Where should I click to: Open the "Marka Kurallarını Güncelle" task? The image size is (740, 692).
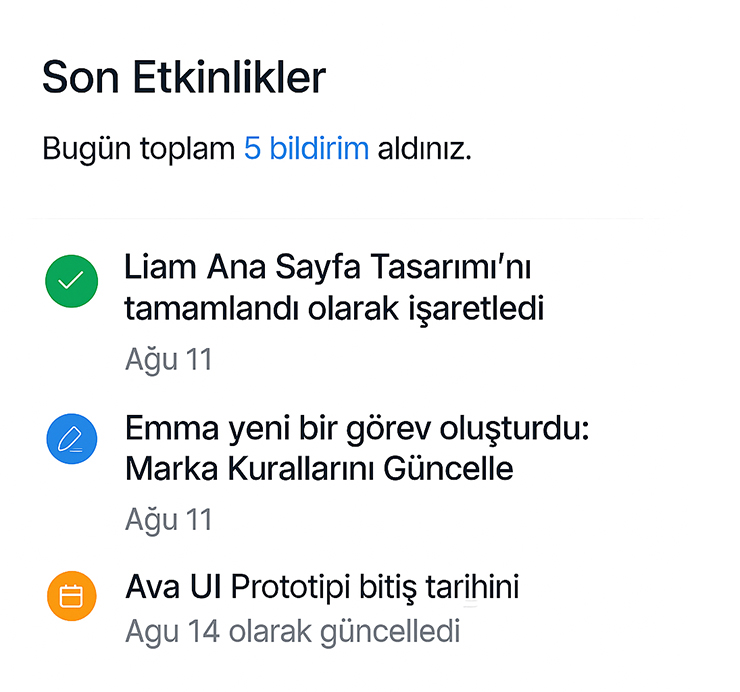point(319,468)
